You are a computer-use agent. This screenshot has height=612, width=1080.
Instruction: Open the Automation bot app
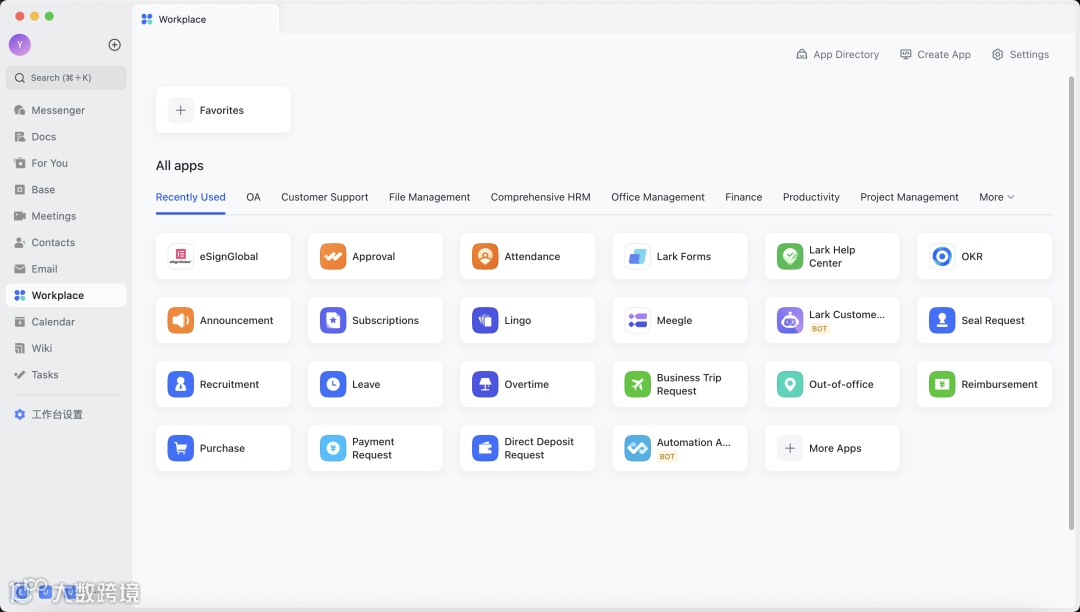pyautogui.click(x=679, y=448)
